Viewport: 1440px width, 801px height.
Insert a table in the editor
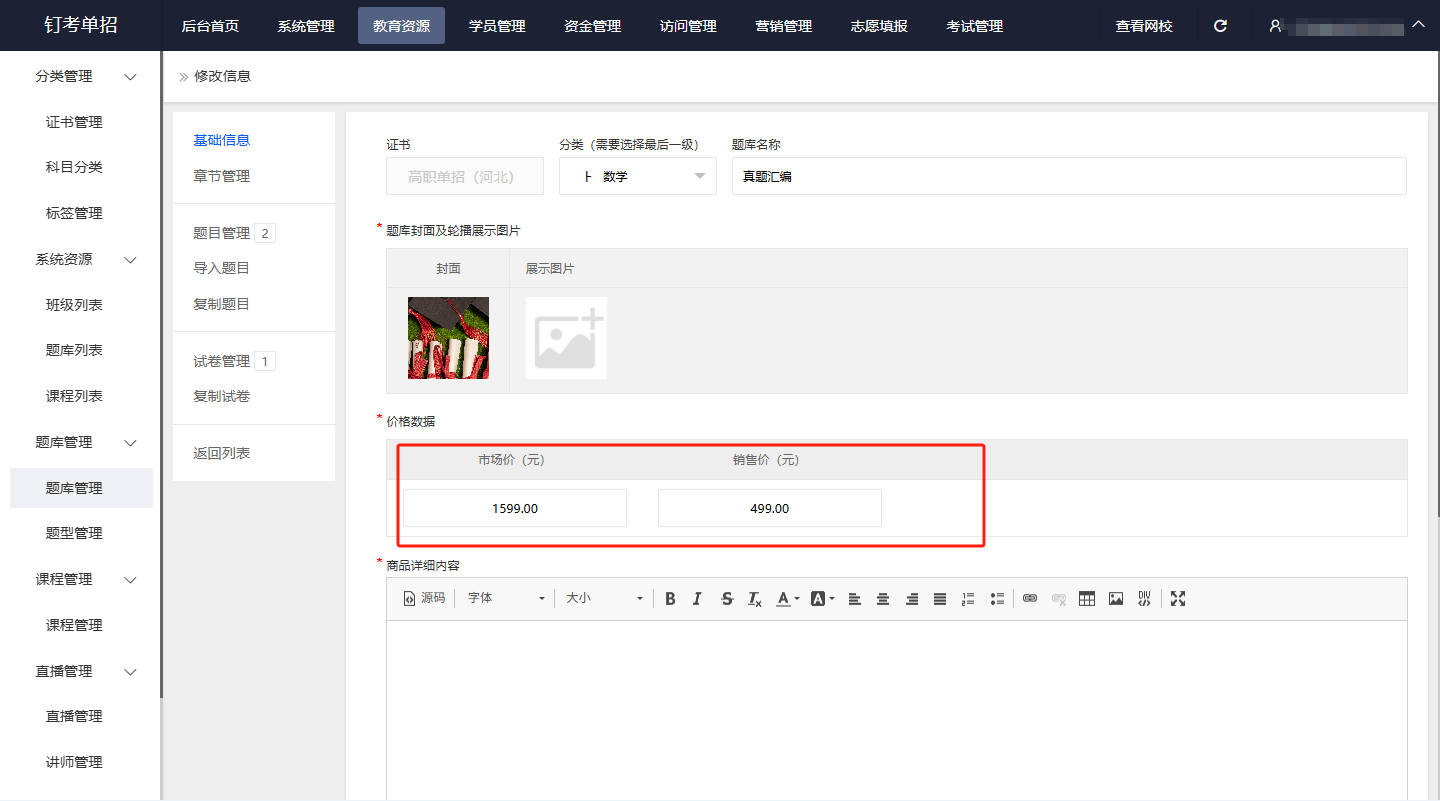click(1087, 598)
